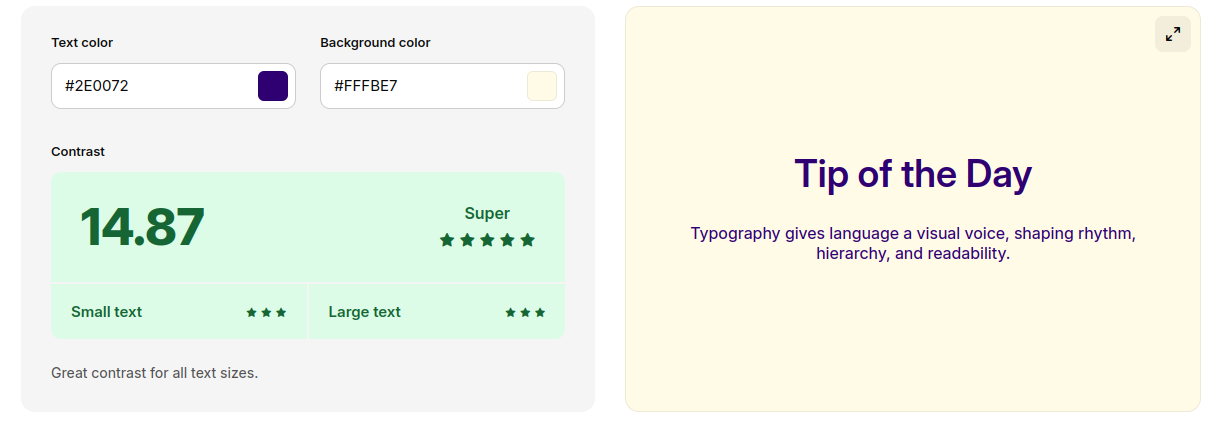Open the cream background color swatch
Screen dimensions: 1213x427
coord(542,86)
